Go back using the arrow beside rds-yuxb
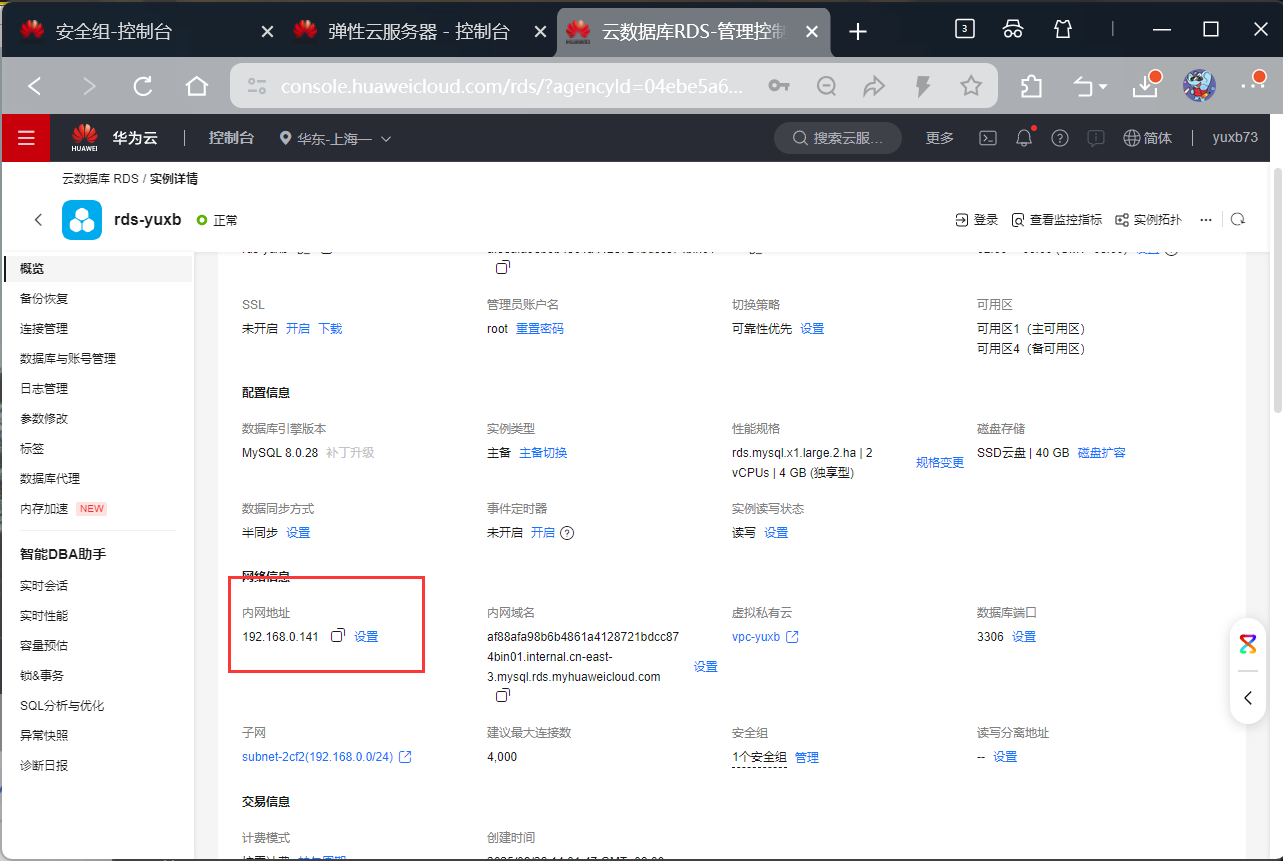This screenshot has height=861, width=1283. pyautogui.click(x=38, y=220)
